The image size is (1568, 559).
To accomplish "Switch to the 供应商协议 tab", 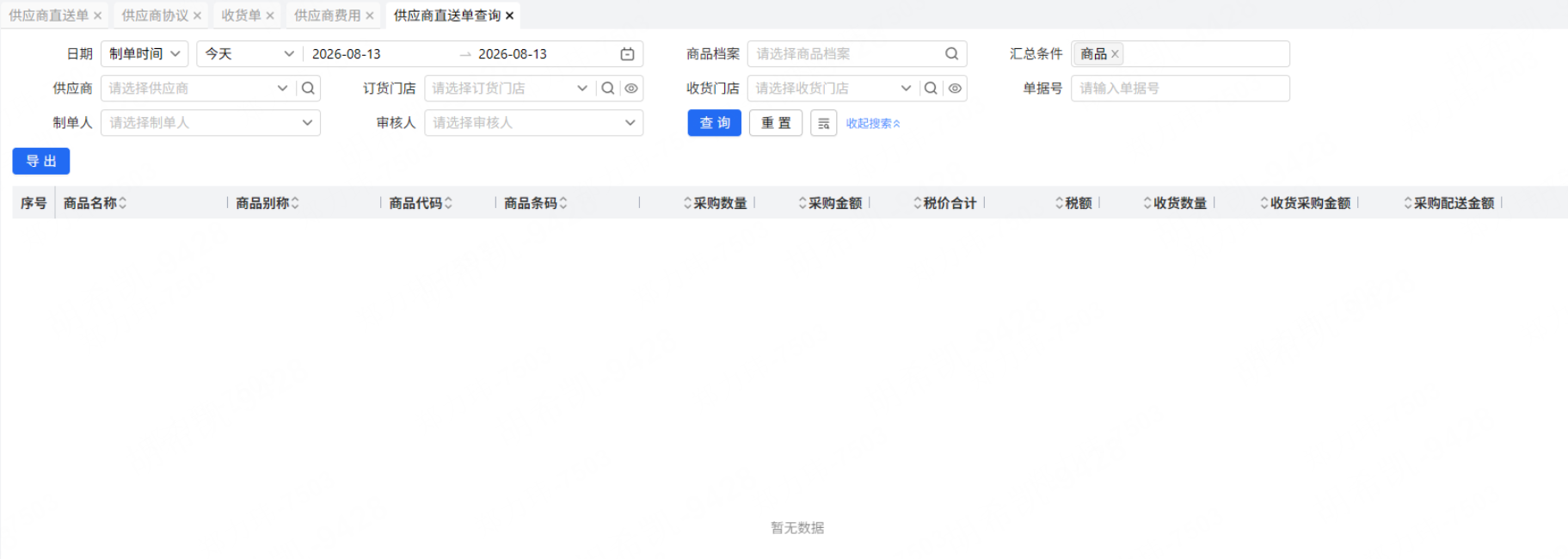I will coord(155,15).
